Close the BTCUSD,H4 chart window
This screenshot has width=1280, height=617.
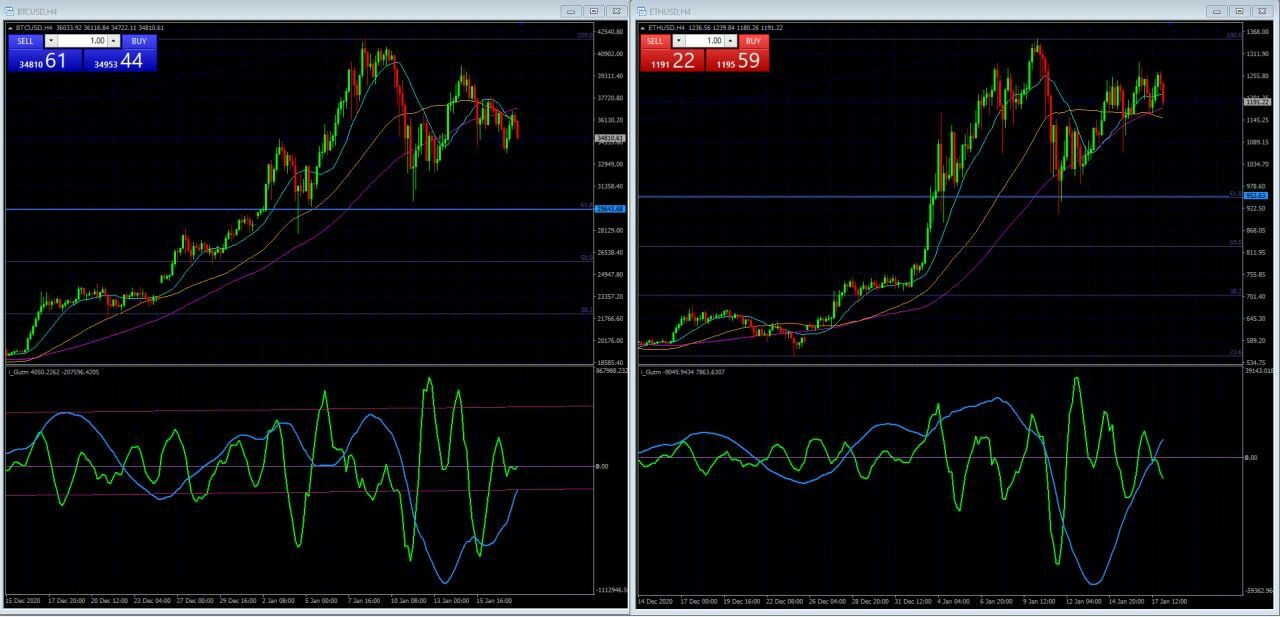coord(615,10)
